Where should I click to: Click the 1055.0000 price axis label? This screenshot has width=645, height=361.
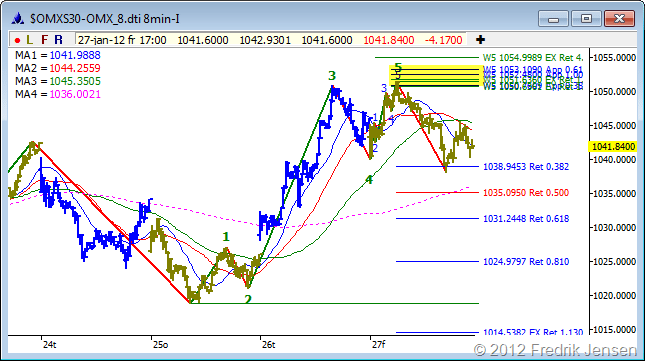(614, 58)
